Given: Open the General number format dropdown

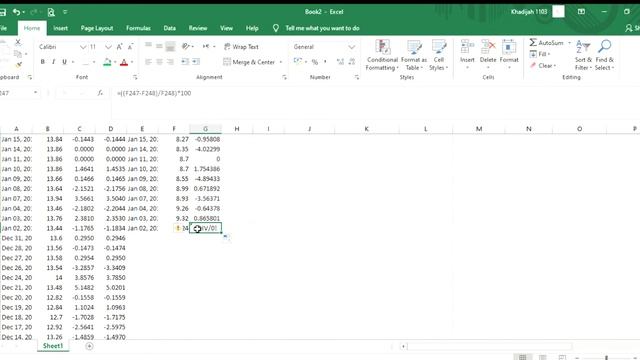Looking at the screenshot, I should [x=351, y=47].
